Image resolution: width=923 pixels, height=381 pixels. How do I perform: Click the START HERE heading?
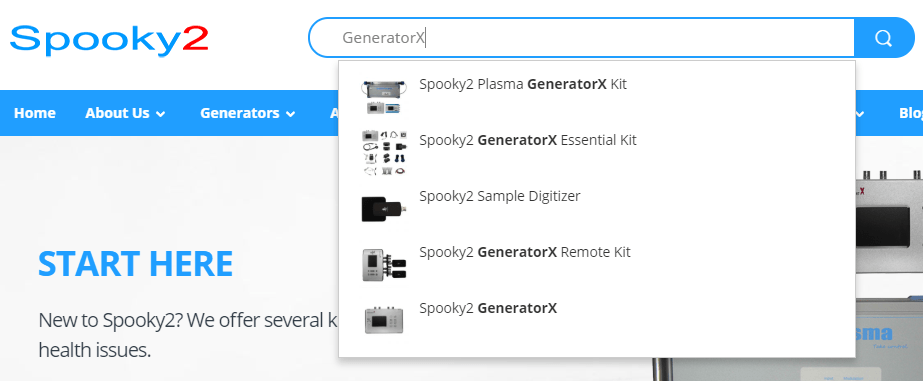(x=135, y=264)
